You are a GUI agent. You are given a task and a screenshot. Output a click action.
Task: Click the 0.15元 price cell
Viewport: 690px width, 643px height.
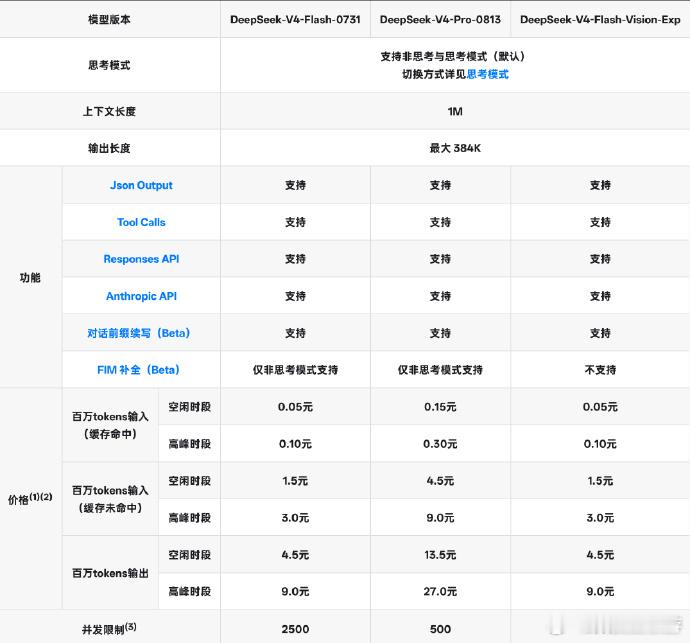click(440, 407)
